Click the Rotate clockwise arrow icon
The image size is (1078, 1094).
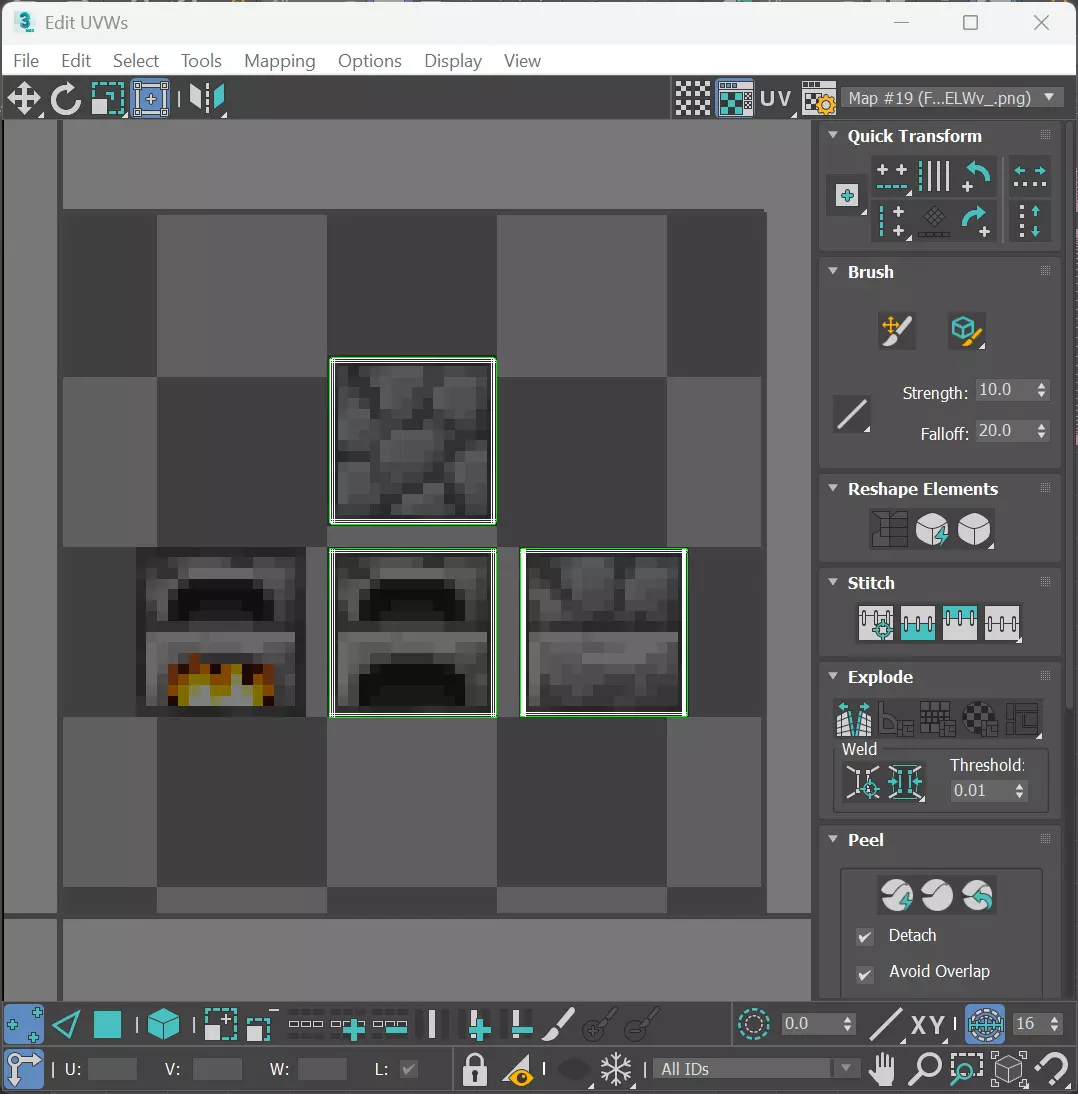(977, 221)
